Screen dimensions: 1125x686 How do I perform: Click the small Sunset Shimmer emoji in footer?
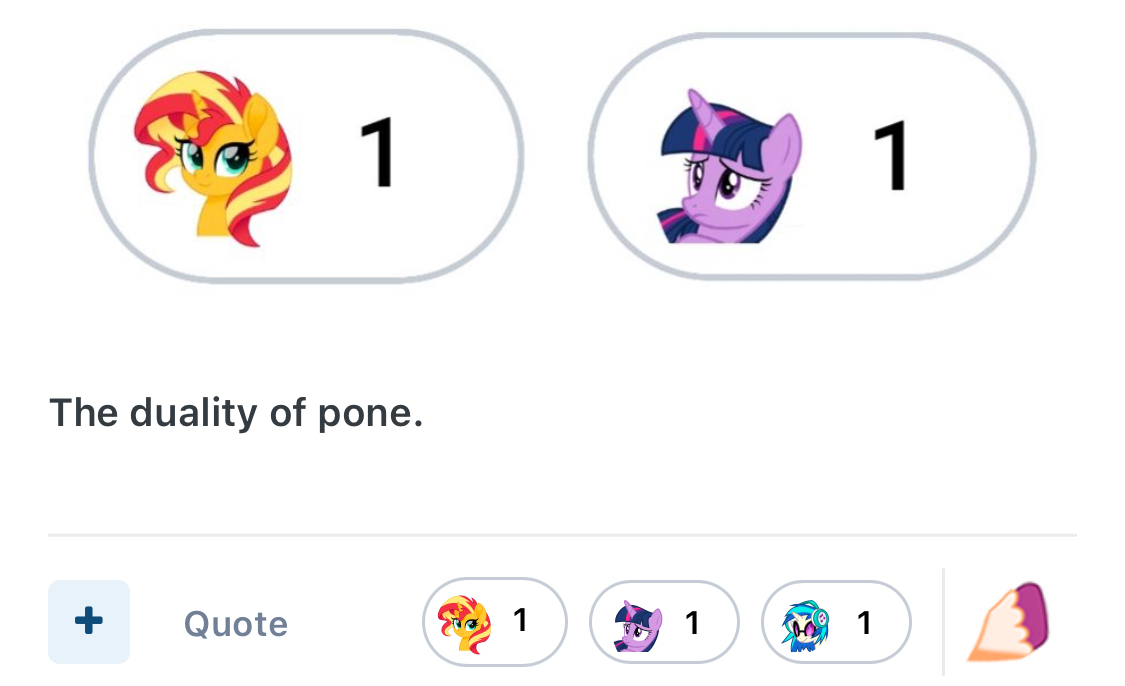click(464, 624)
